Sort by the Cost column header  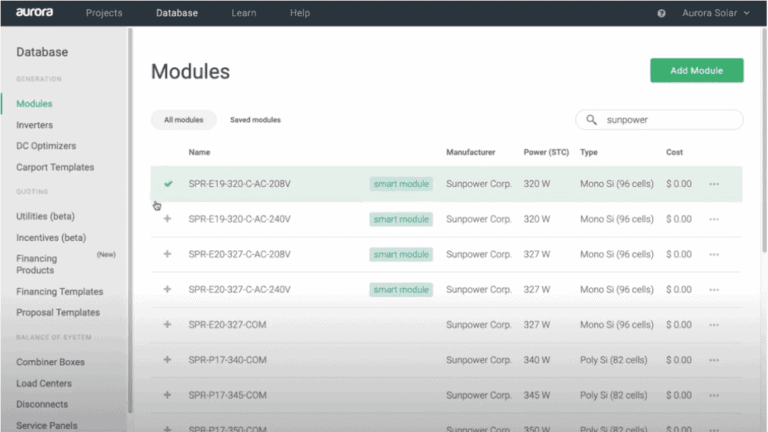pos(674,152)
